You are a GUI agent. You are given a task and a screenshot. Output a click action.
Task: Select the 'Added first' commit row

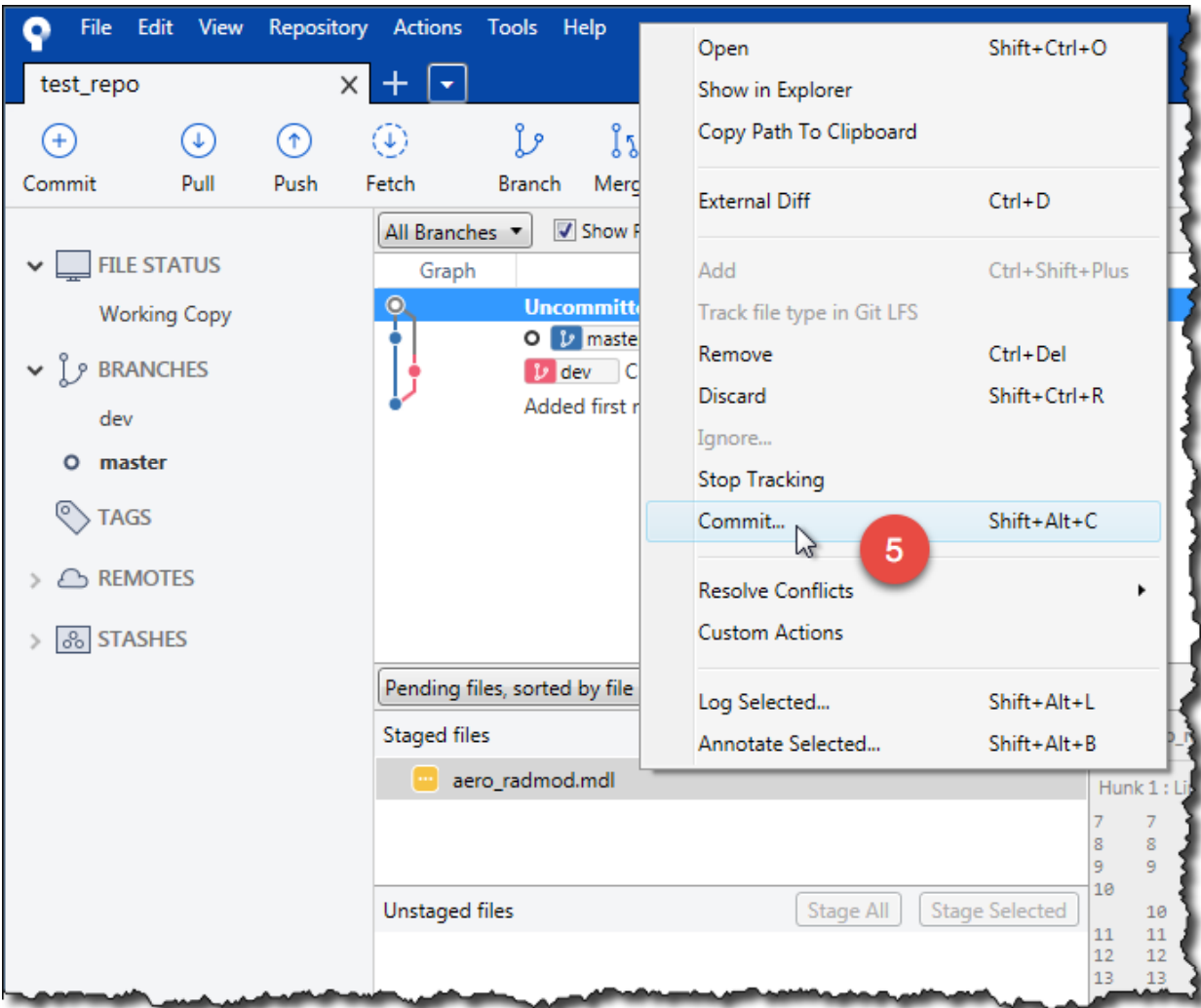coord(509,407)
